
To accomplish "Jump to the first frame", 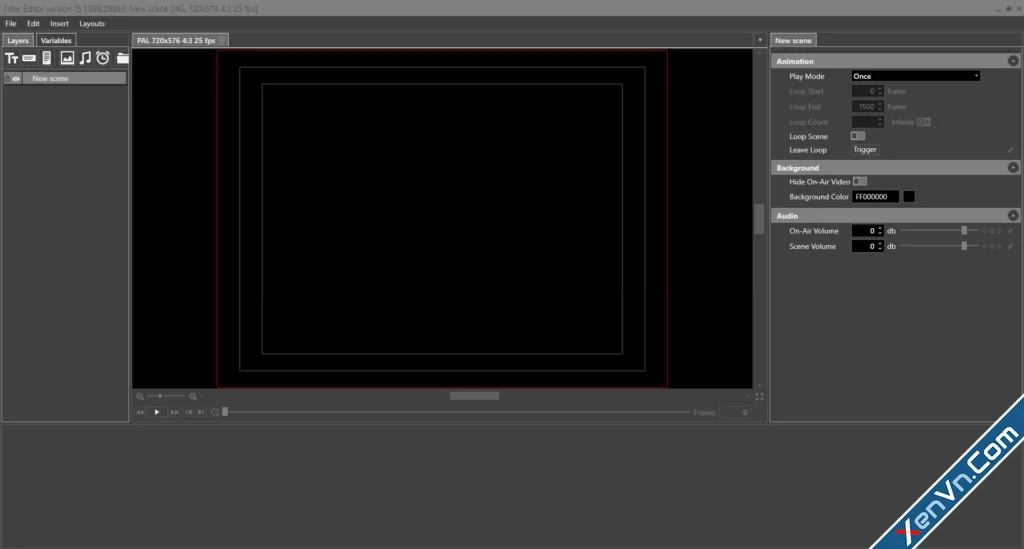I will tap(188, 413).
